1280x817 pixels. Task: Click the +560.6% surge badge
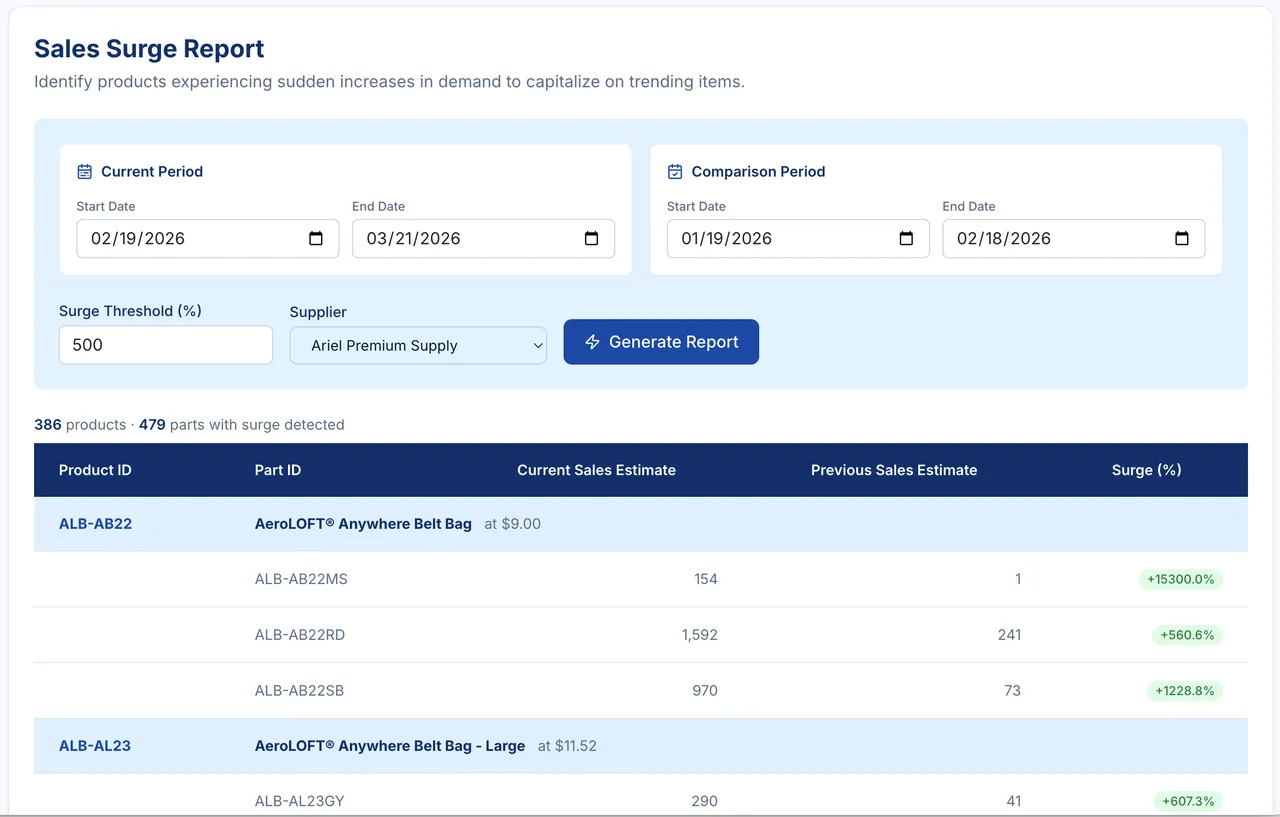tap(1187, 635)
